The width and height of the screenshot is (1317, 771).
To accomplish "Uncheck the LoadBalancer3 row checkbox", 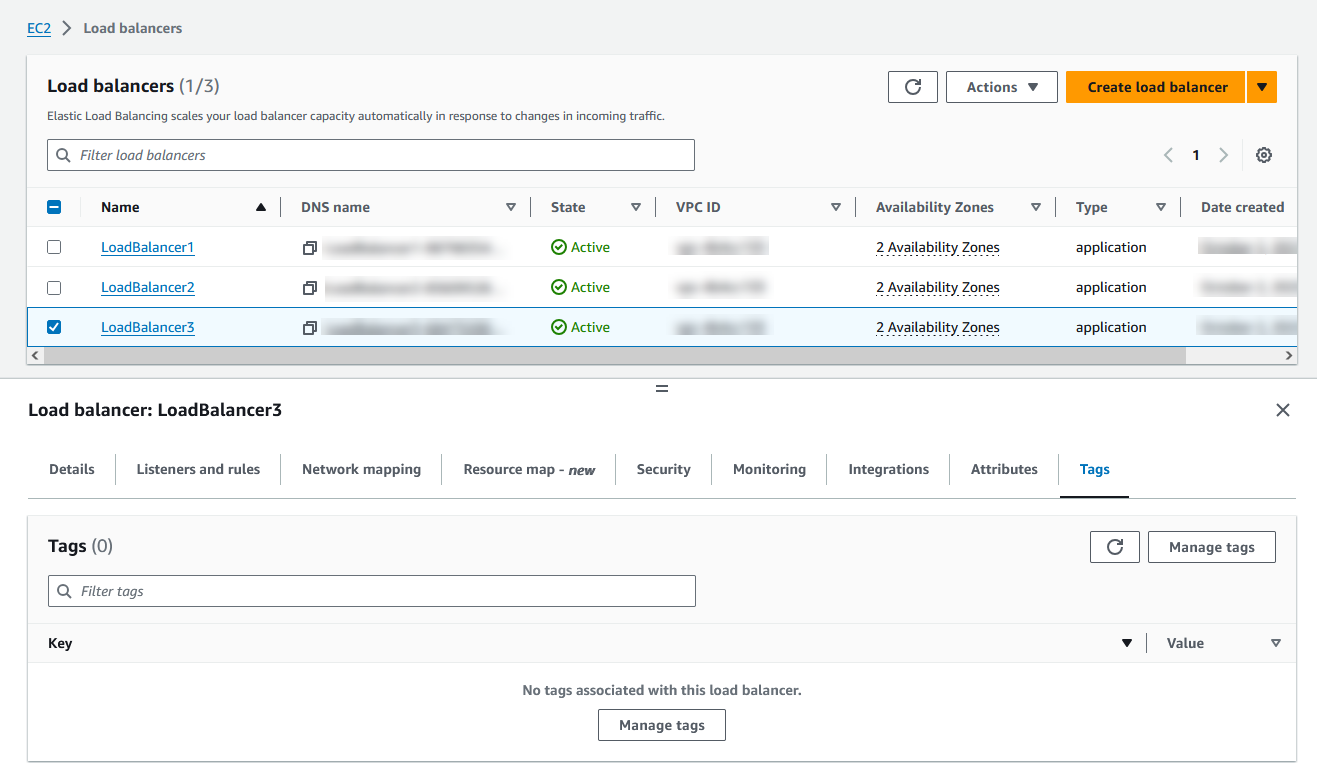I will pyautogui.click(x=54, y=327).
